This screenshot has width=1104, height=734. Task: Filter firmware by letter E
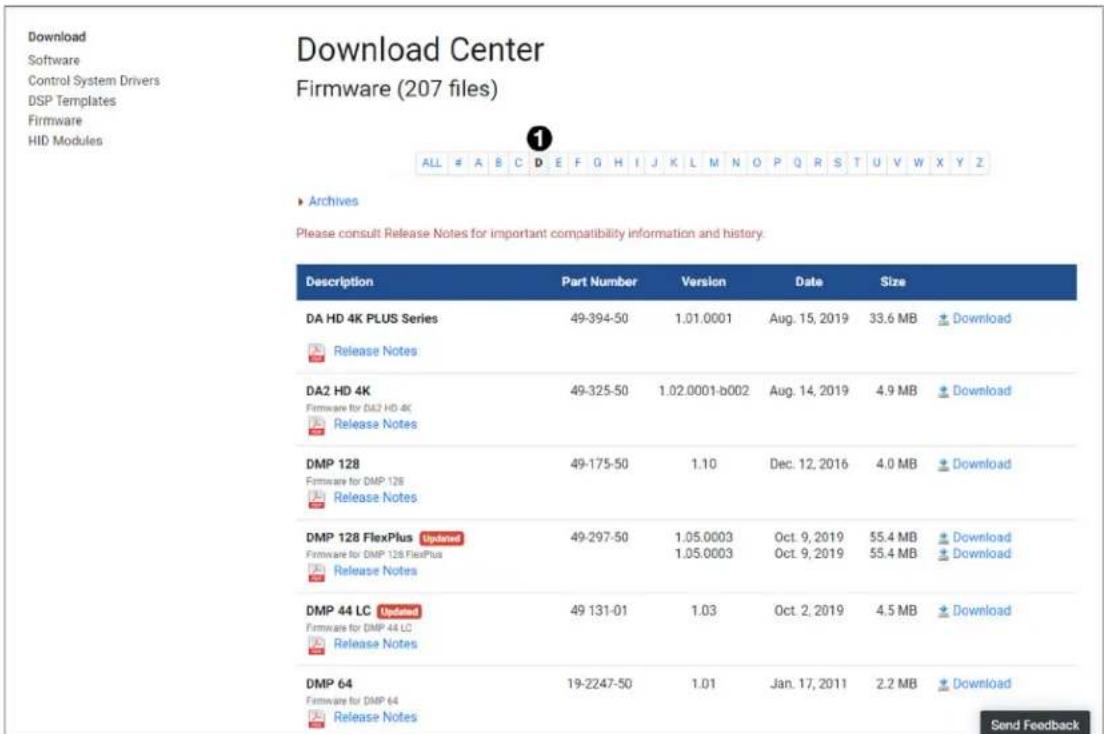pos(558,163)
